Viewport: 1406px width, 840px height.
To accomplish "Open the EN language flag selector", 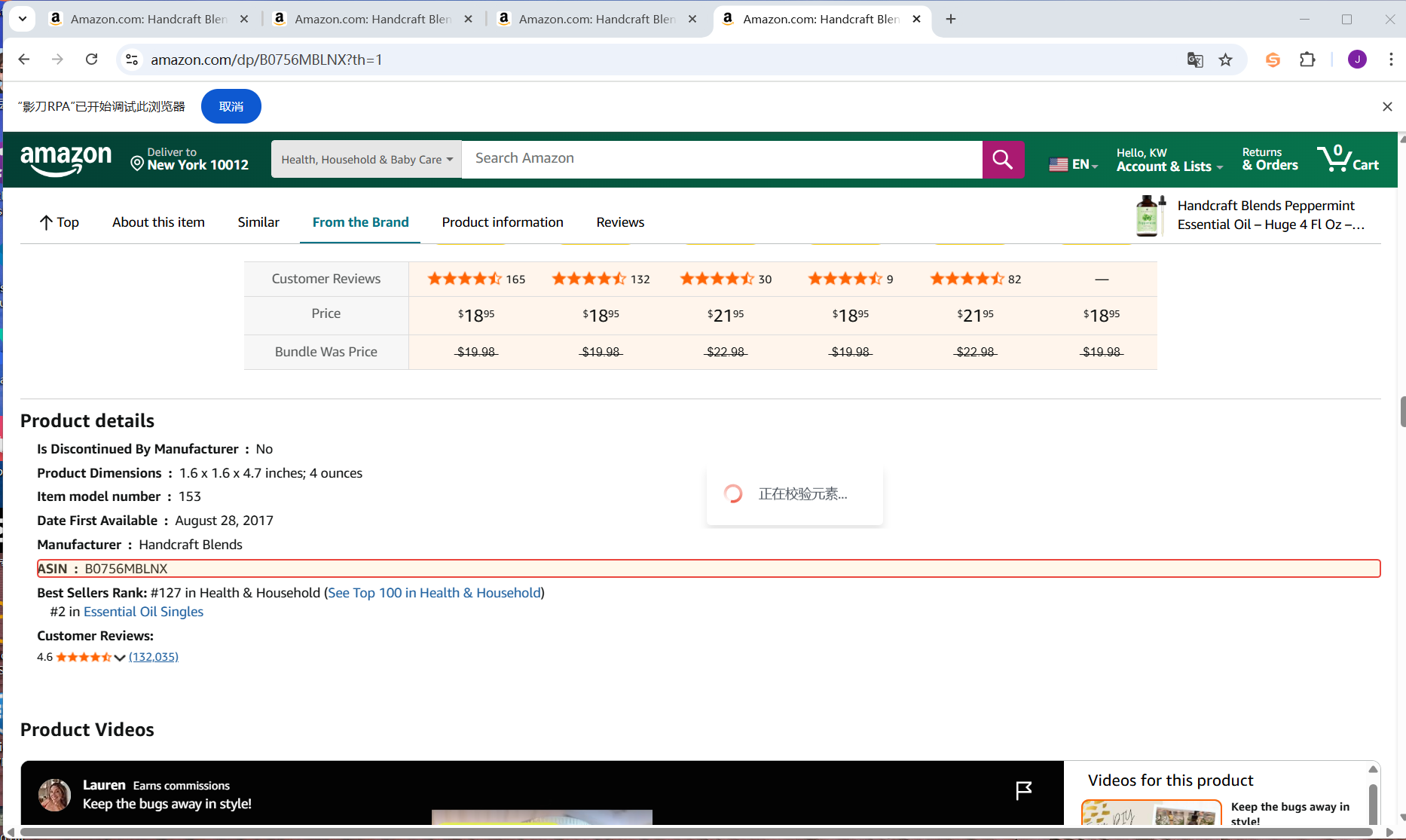I will pyautogui.click(x=1074, y=163).
